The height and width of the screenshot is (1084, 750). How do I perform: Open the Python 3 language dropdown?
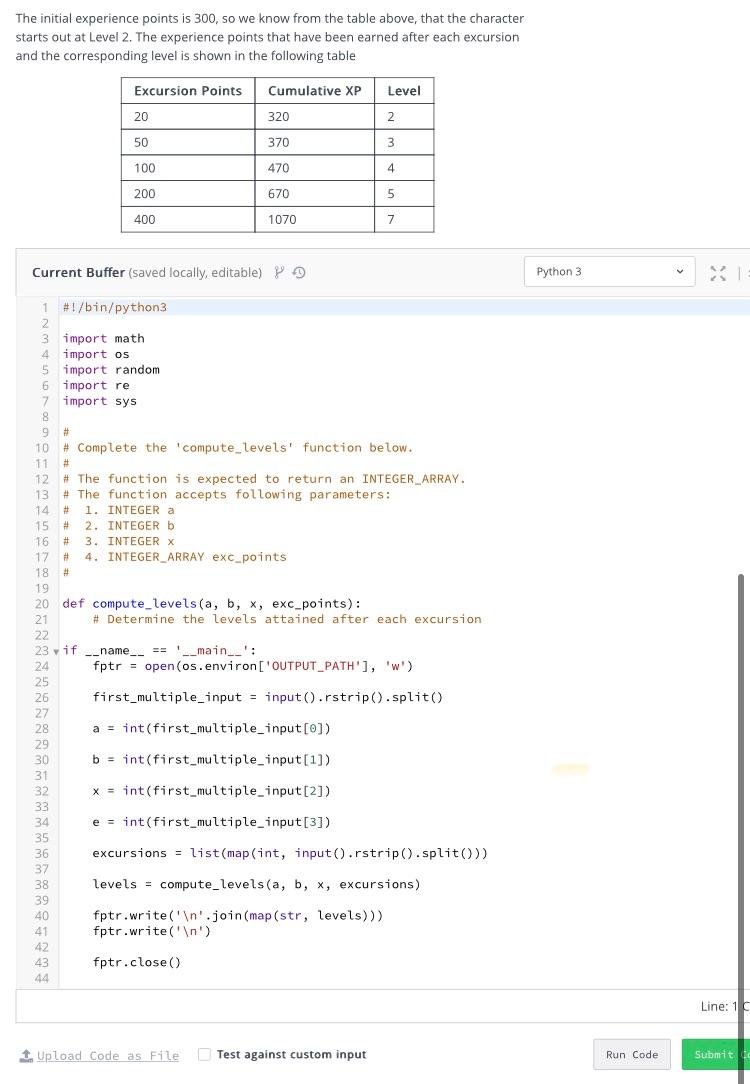coord(610,272)
